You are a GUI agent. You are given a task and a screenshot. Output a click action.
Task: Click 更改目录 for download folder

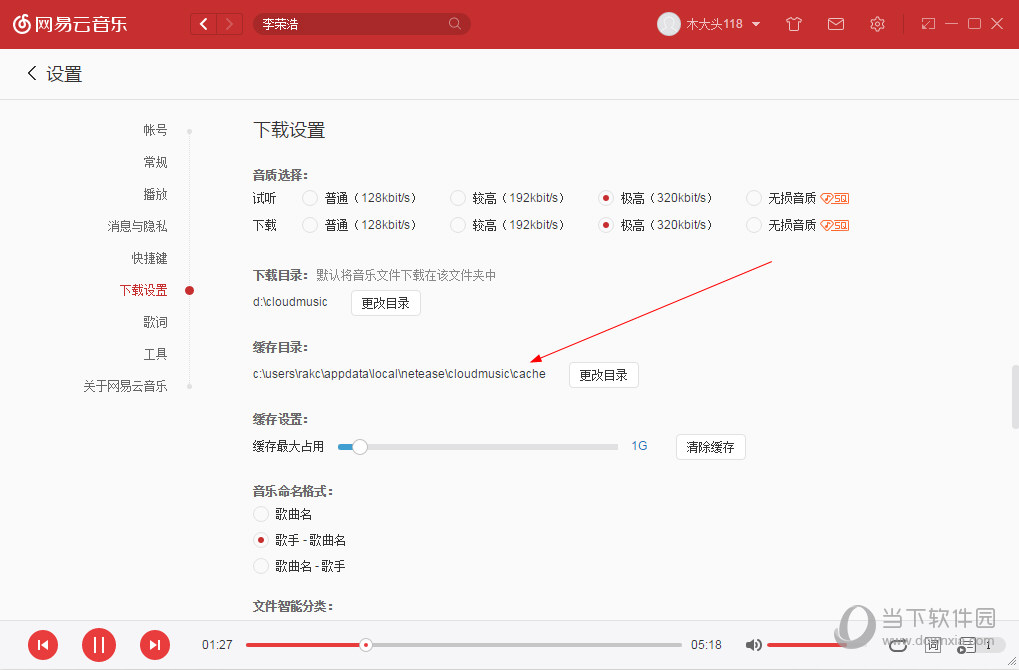coord(385,302)
